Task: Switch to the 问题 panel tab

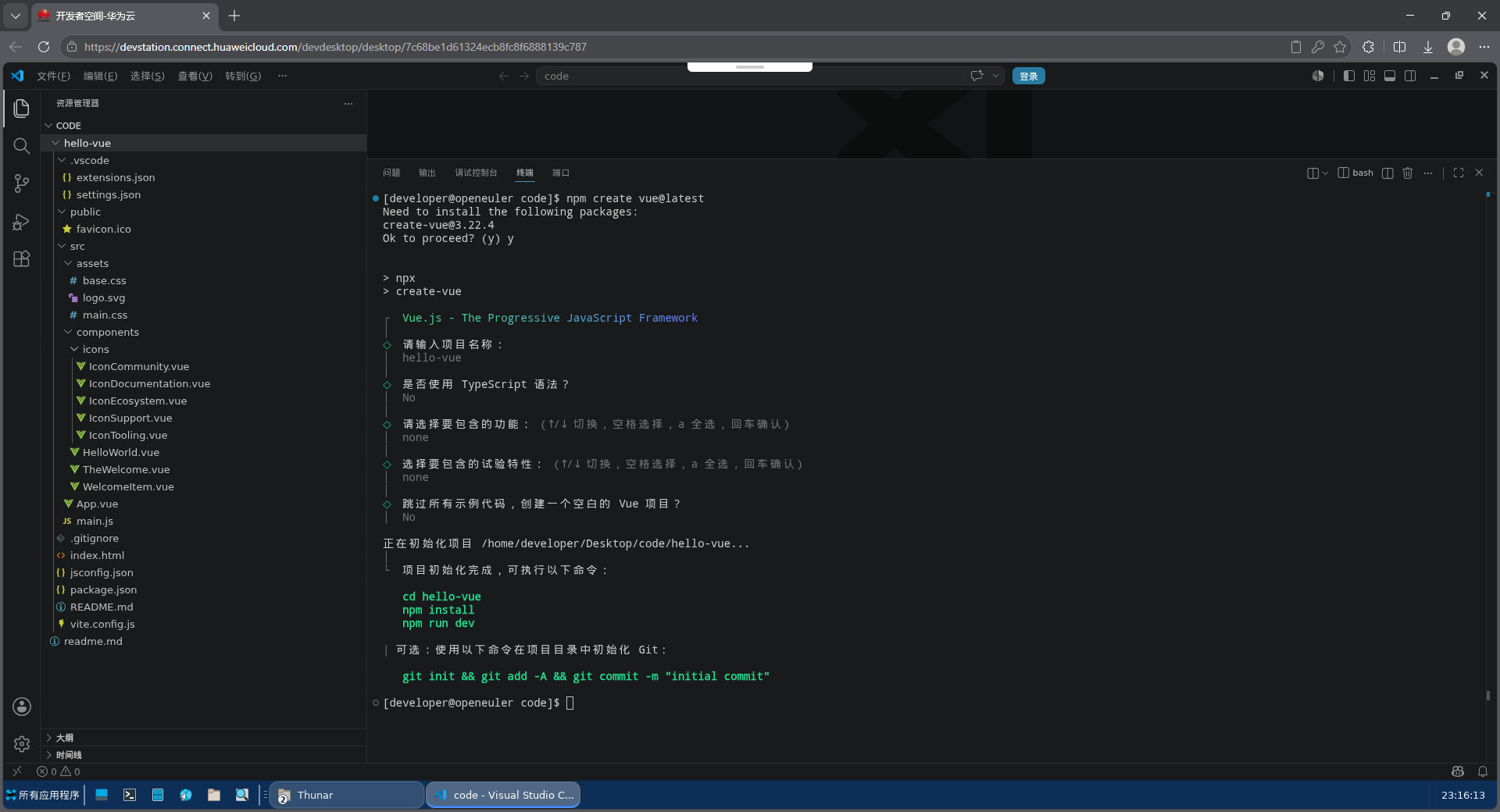Action: click(x=391, y=173)
